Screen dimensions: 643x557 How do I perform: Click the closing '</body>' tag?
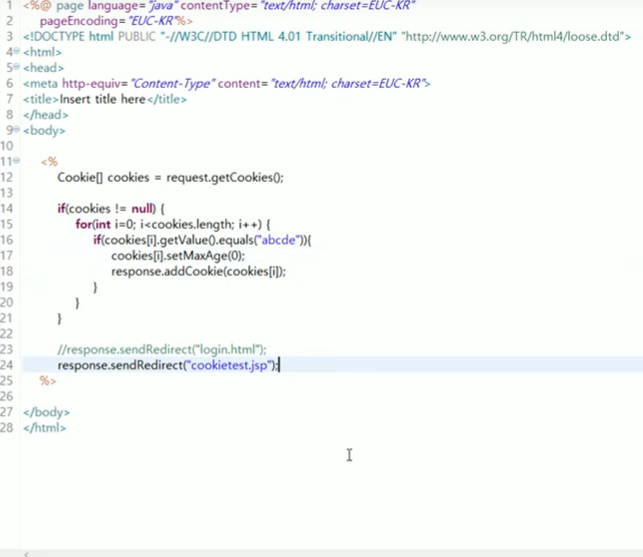46,412
